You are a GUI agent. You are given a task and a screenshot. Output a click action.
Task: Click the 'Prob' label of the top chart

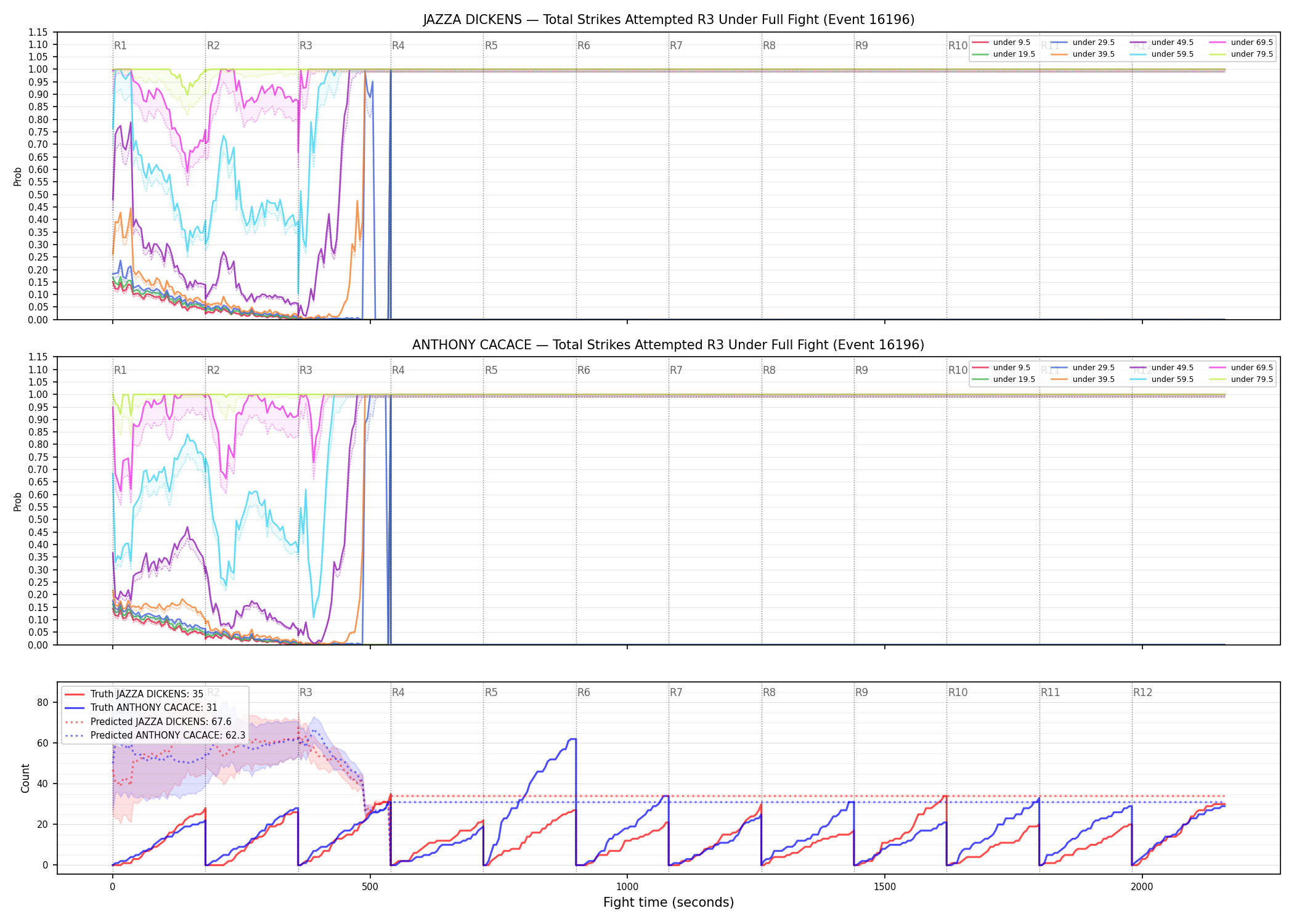pos(18,176)
